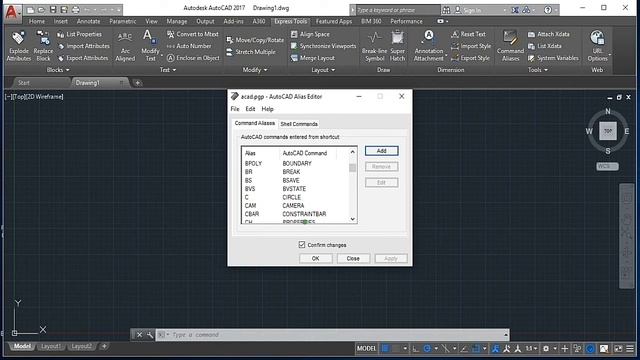
Task: Expand the Modify panel dropdown
Action: pyautogui.click(x=255, y=70)
